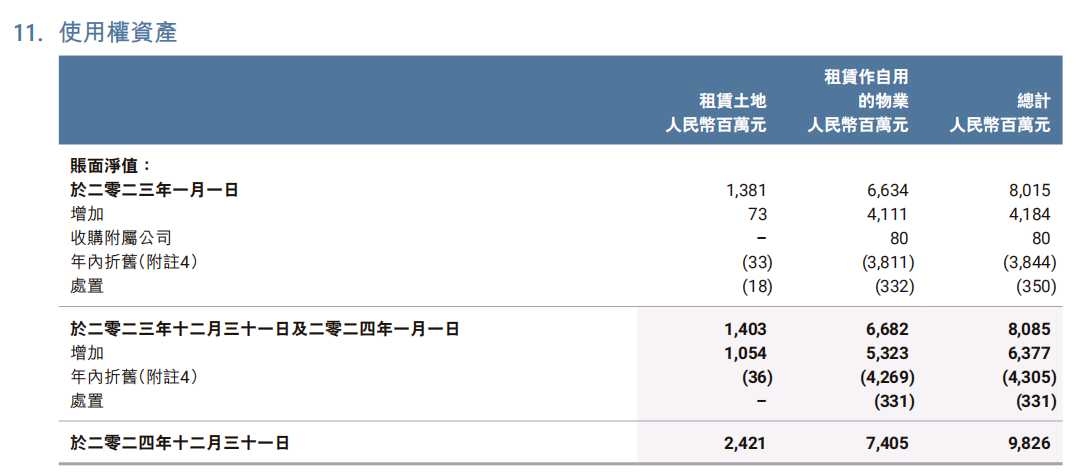Click the 收購附屬公司 row label
The width and height of the screenshot is (1078, 474).
[121, 238]
